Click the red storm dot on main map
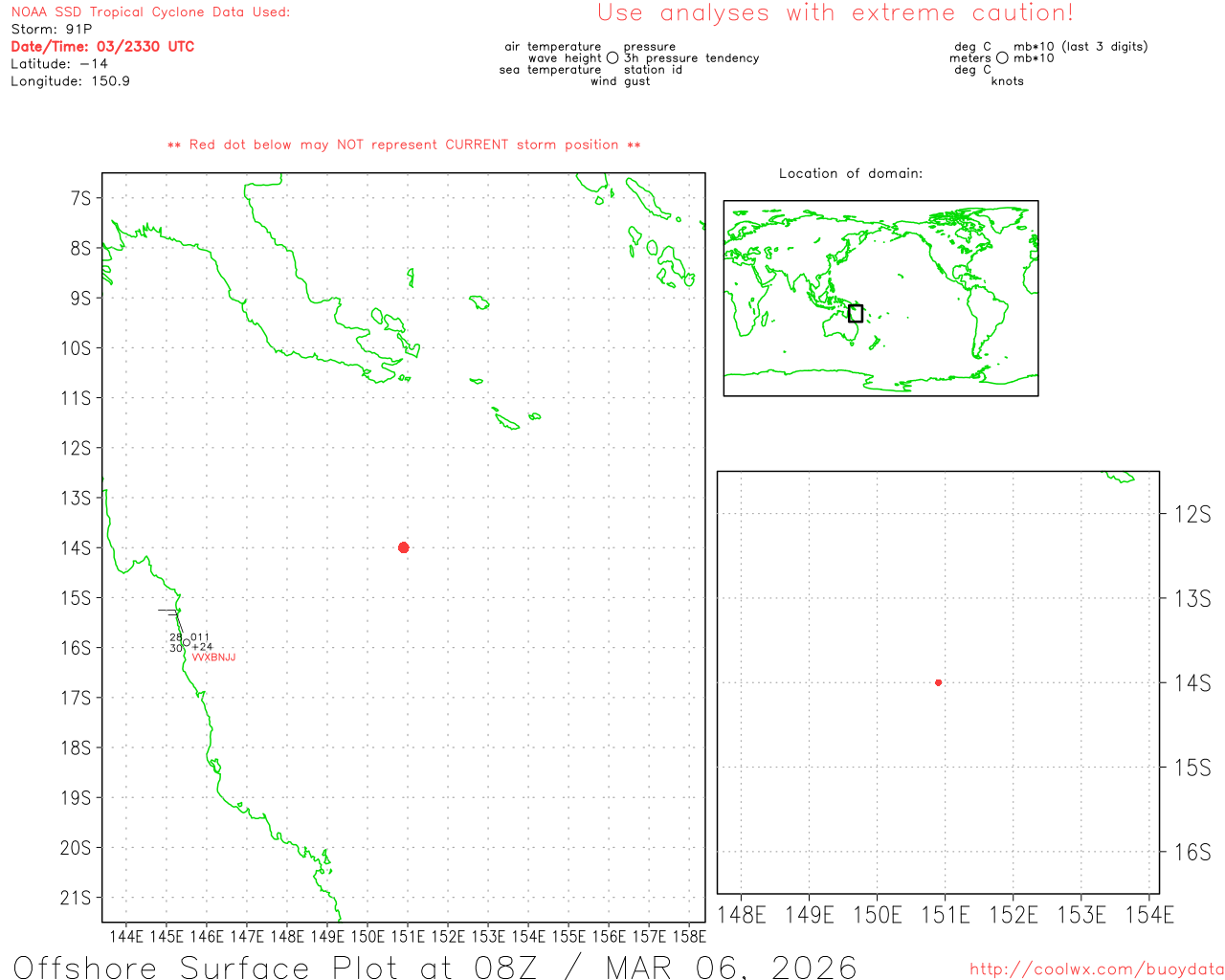Image resolution: width=1225 pixels, height=980 pixels. tap(403, 547)
